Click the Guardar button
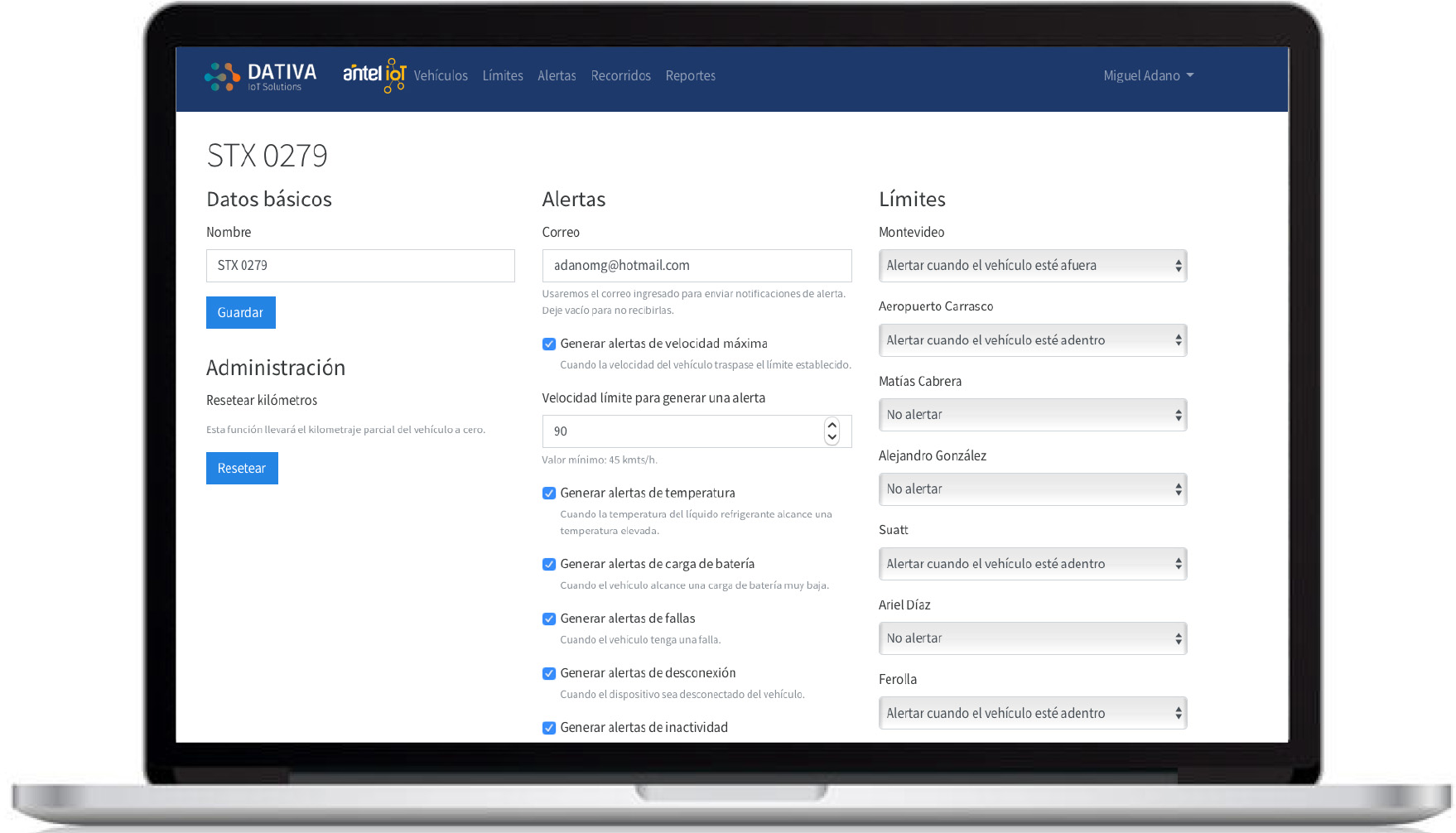Screen dimensions: 1456x833 [241, 312]
